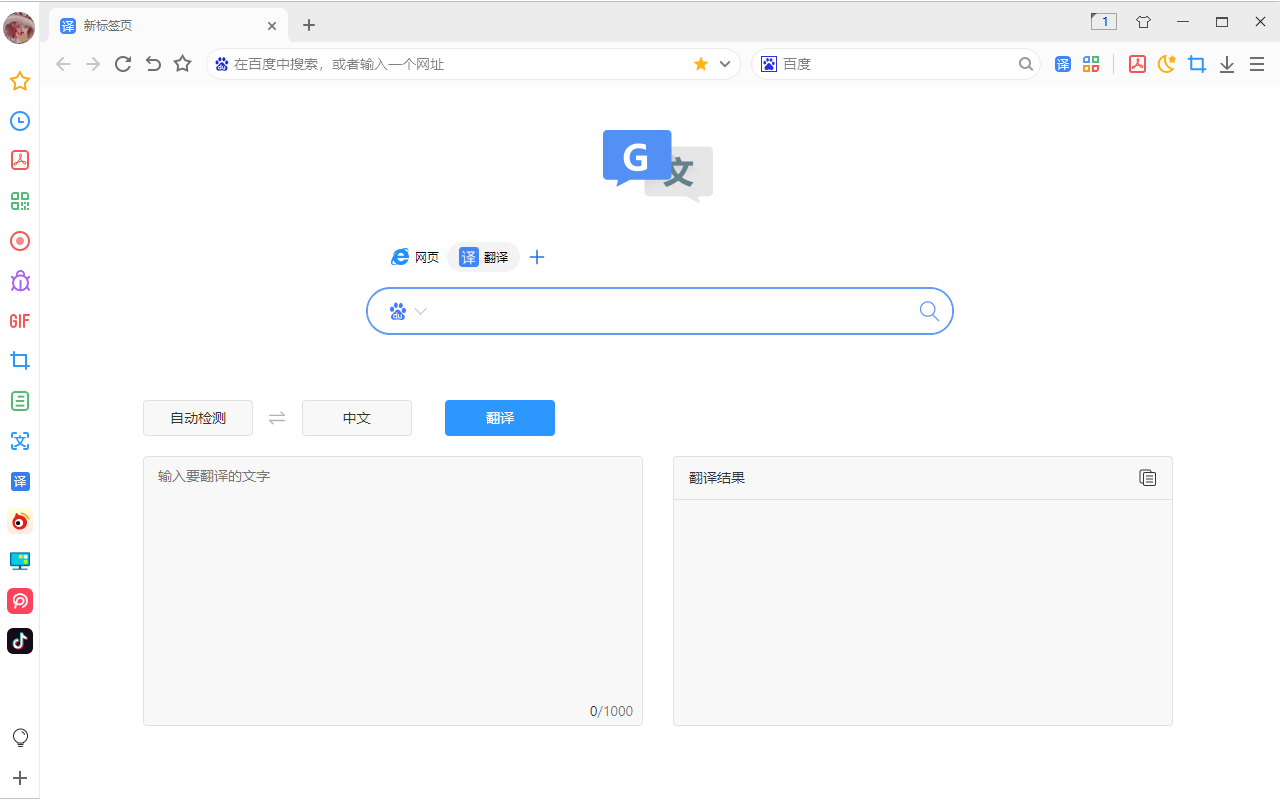Viewport: 1280px width, 800px height.
Task: Start the screen recording tool in sidebar
Action: [x=20, y=241]
